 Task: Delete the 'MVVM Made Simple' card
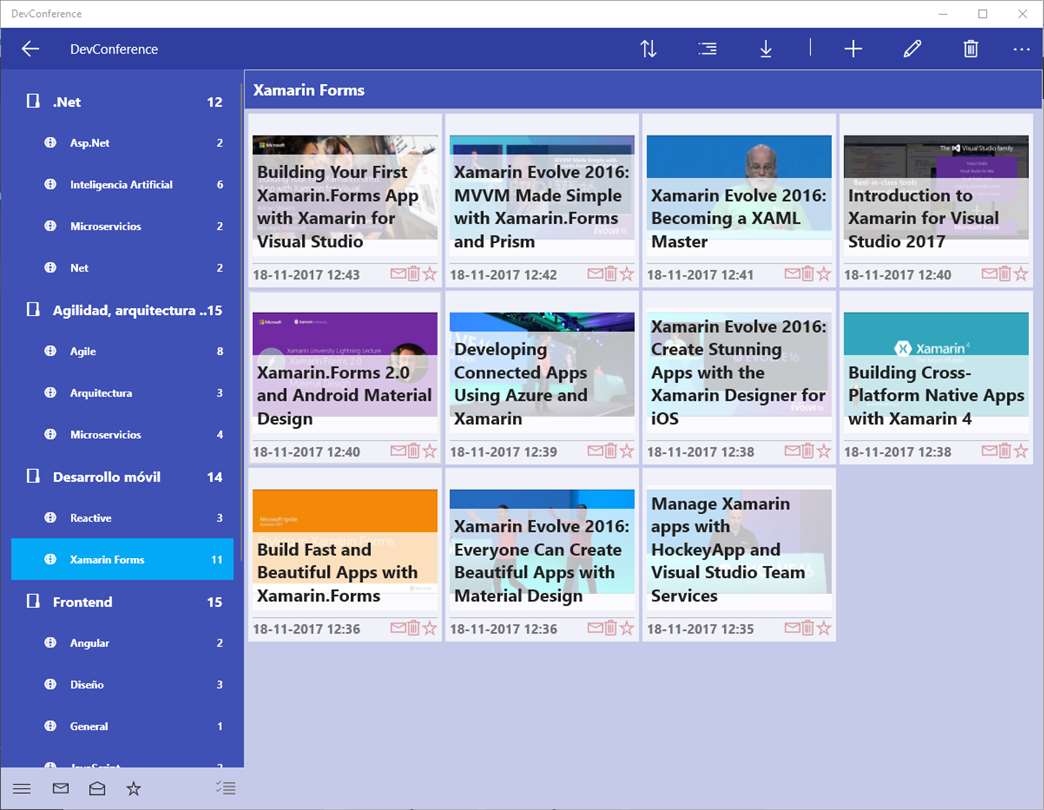pos(611,274)
